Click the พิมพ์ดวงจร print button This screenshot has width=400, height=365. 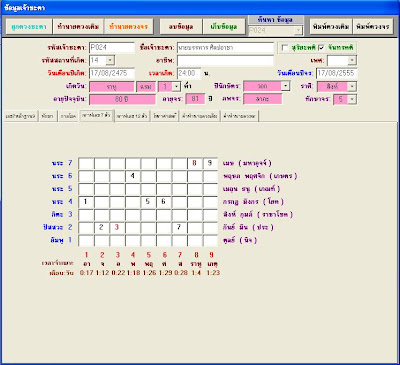coord(373,27)
